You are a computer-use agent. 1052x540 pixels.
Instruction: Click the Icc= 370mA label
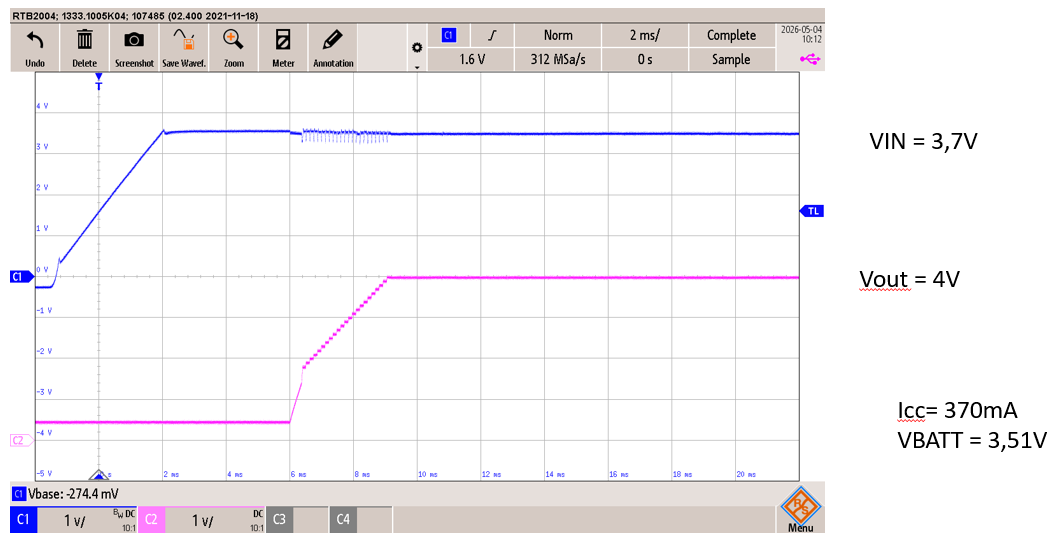pos(957,410)
